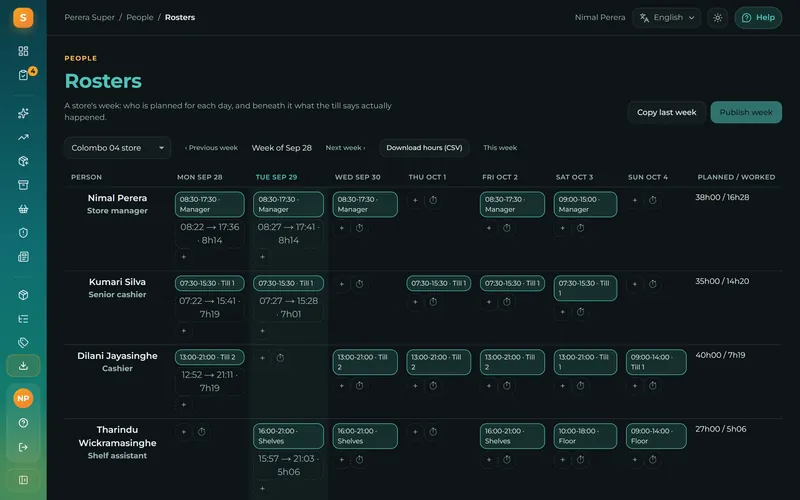Click Dilani's 12:52 → 21:11 worked entry

tap(210, 382)
